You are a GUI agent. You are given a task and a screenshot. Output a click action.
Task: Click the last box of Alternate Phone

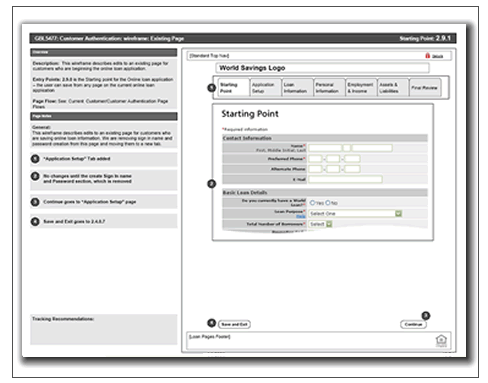[x=352, y=169]
